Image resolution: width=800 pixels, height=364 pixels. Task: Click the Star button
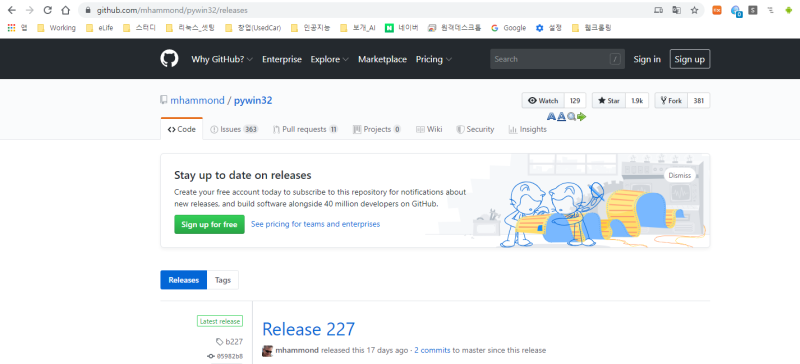(609, 101)
